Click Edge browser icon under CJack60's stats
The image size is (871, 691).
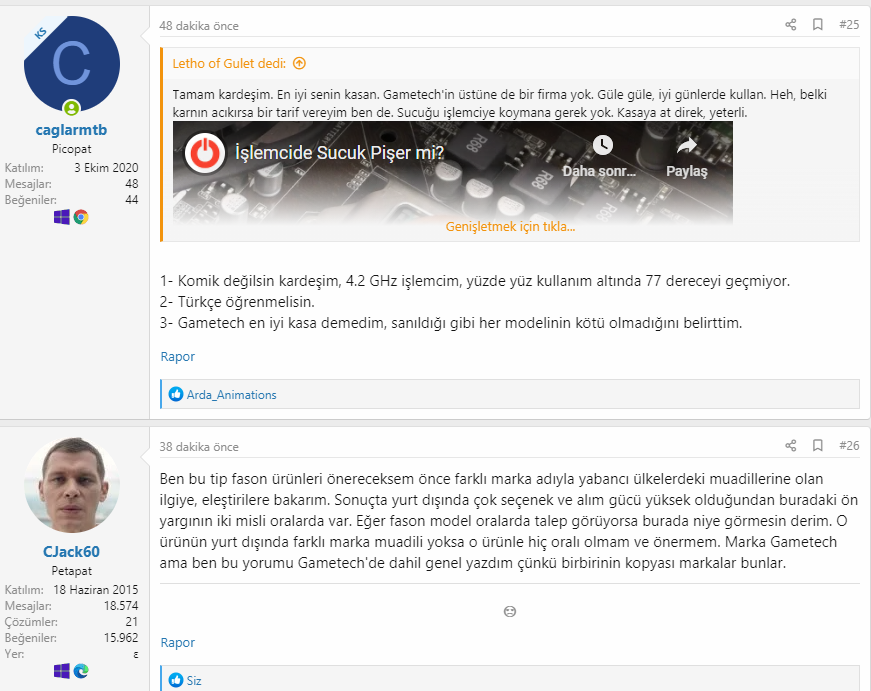coord(81,671)
